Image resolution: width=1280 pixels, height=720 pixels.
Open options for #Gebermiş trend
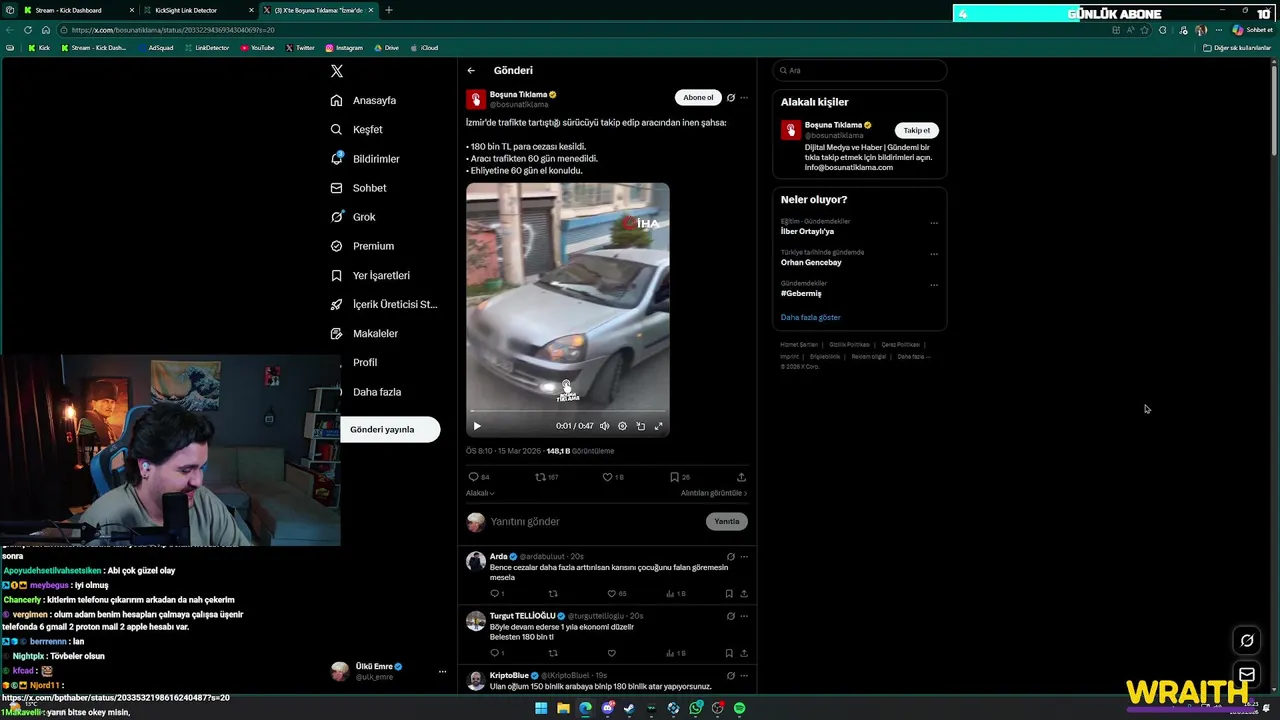coord(934,285)
